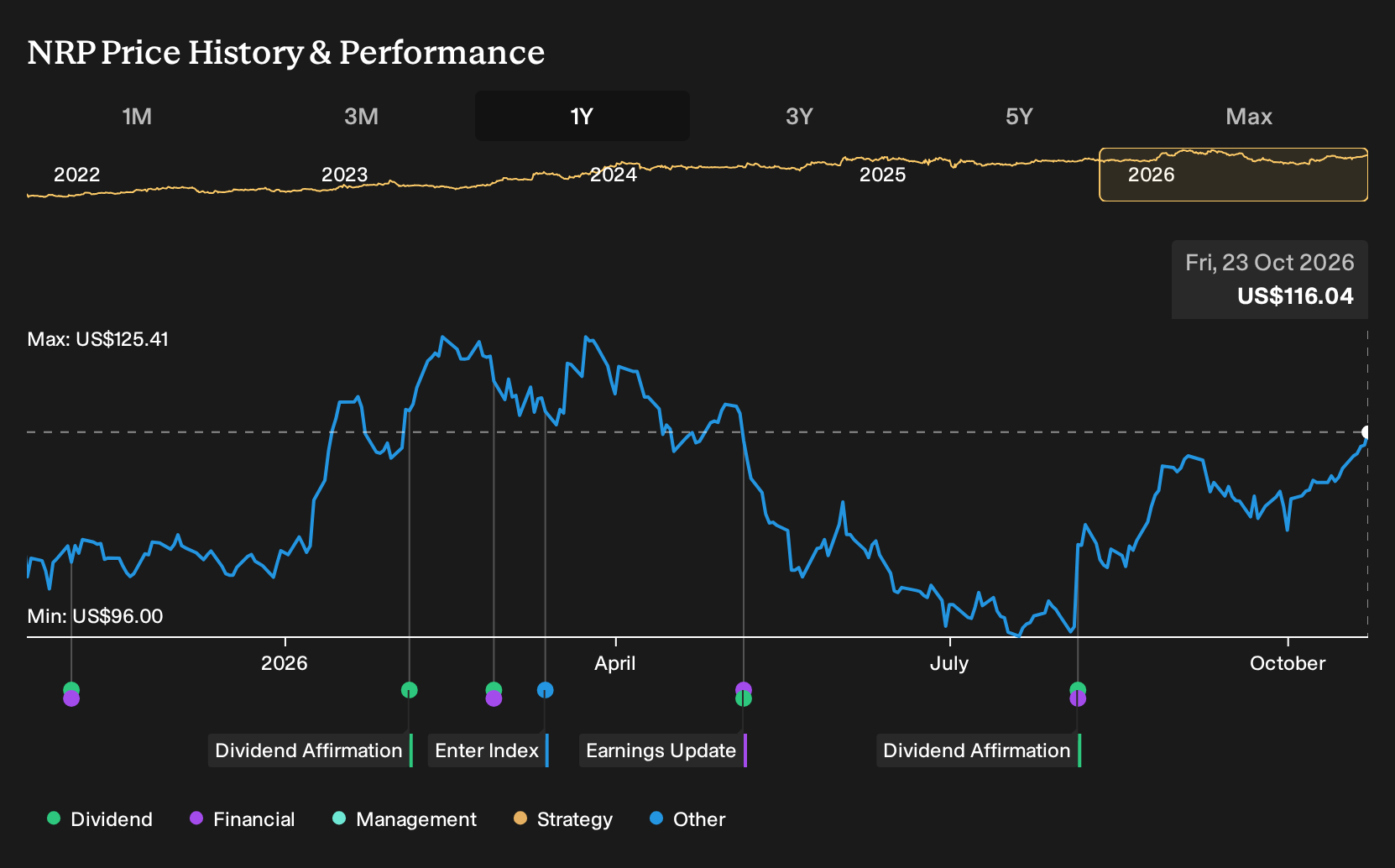Switch to the 3M range tab
Viewport: 1395px width, 868px height.
tap(361, 116)
